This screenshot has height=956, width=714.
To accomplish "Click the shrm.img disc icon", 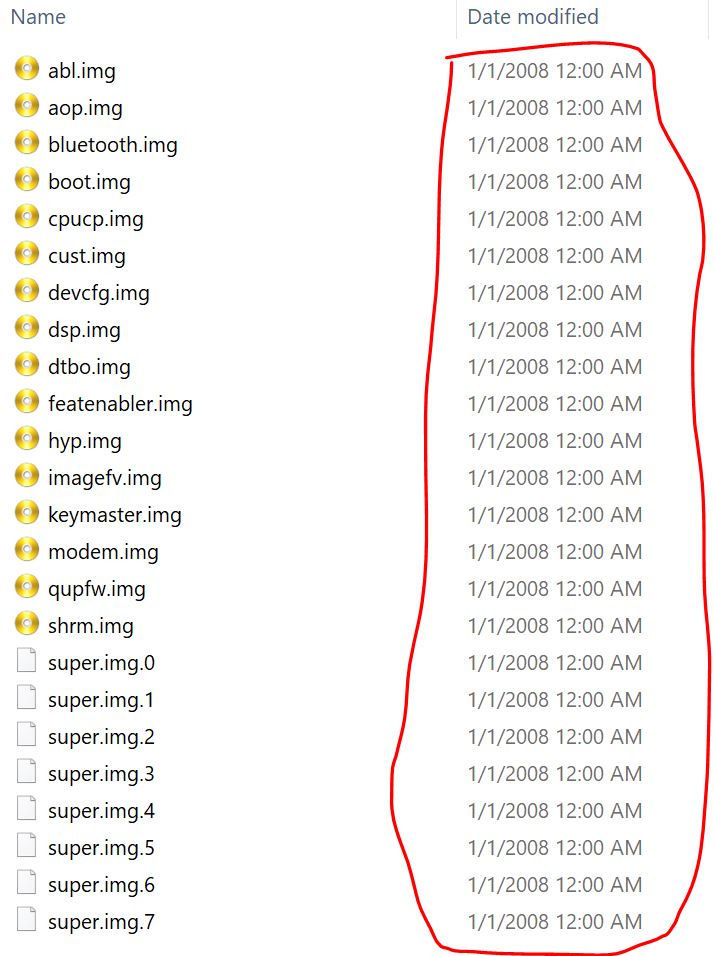I will pos(27,623).
